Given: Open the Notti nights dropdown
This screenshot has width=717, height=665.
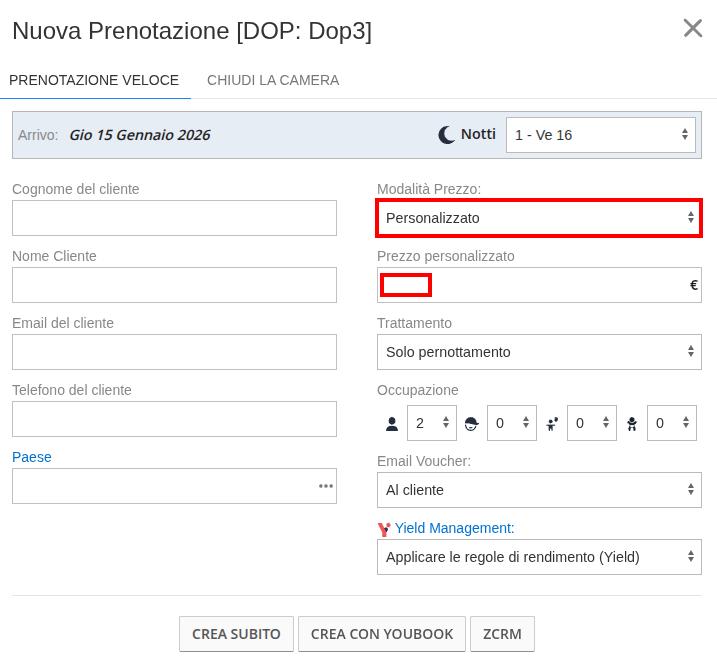Looking at the screenshot, I should point(600,135).
